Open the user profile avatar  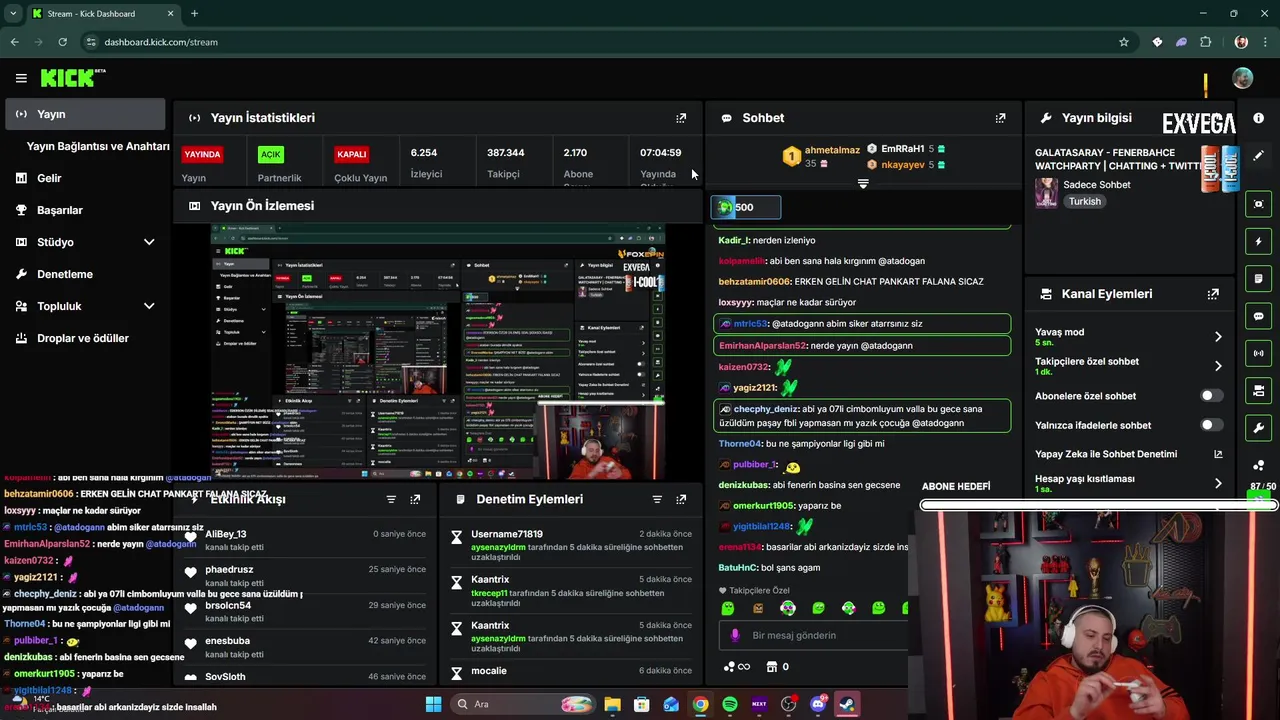[1242, 78]
